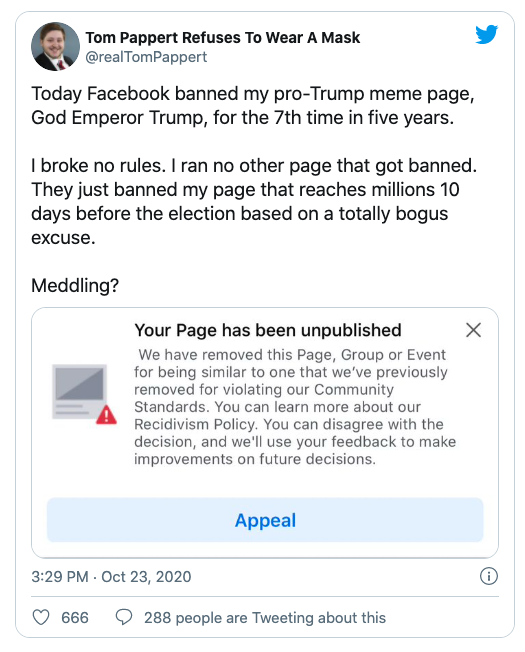Open the 3:29 PM Oct 23, 2020 timestamp

(x=111, y=577)
